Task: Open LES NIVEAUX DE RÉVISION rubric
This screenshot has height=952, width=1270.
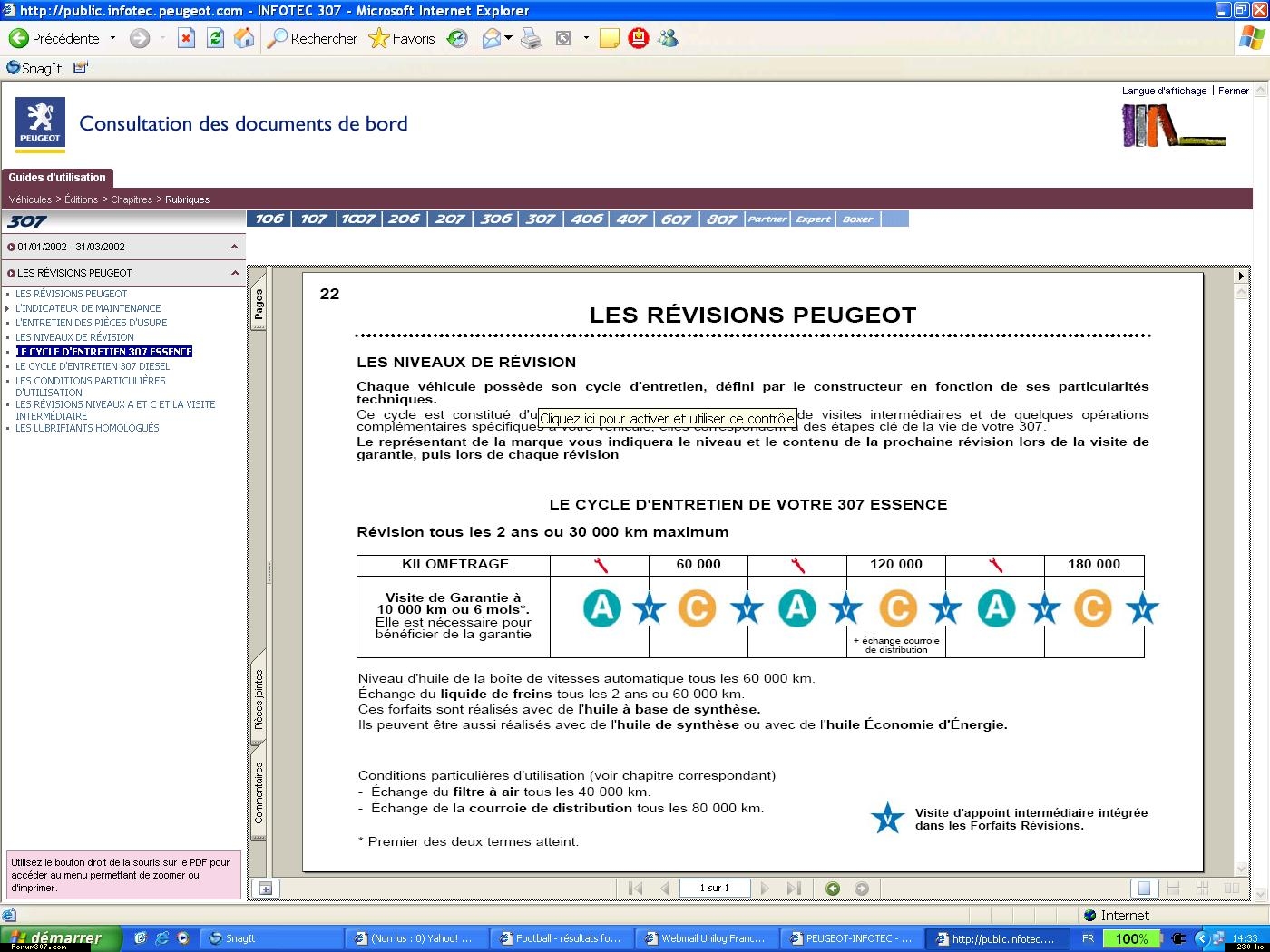Action: [x=74, y=337]
